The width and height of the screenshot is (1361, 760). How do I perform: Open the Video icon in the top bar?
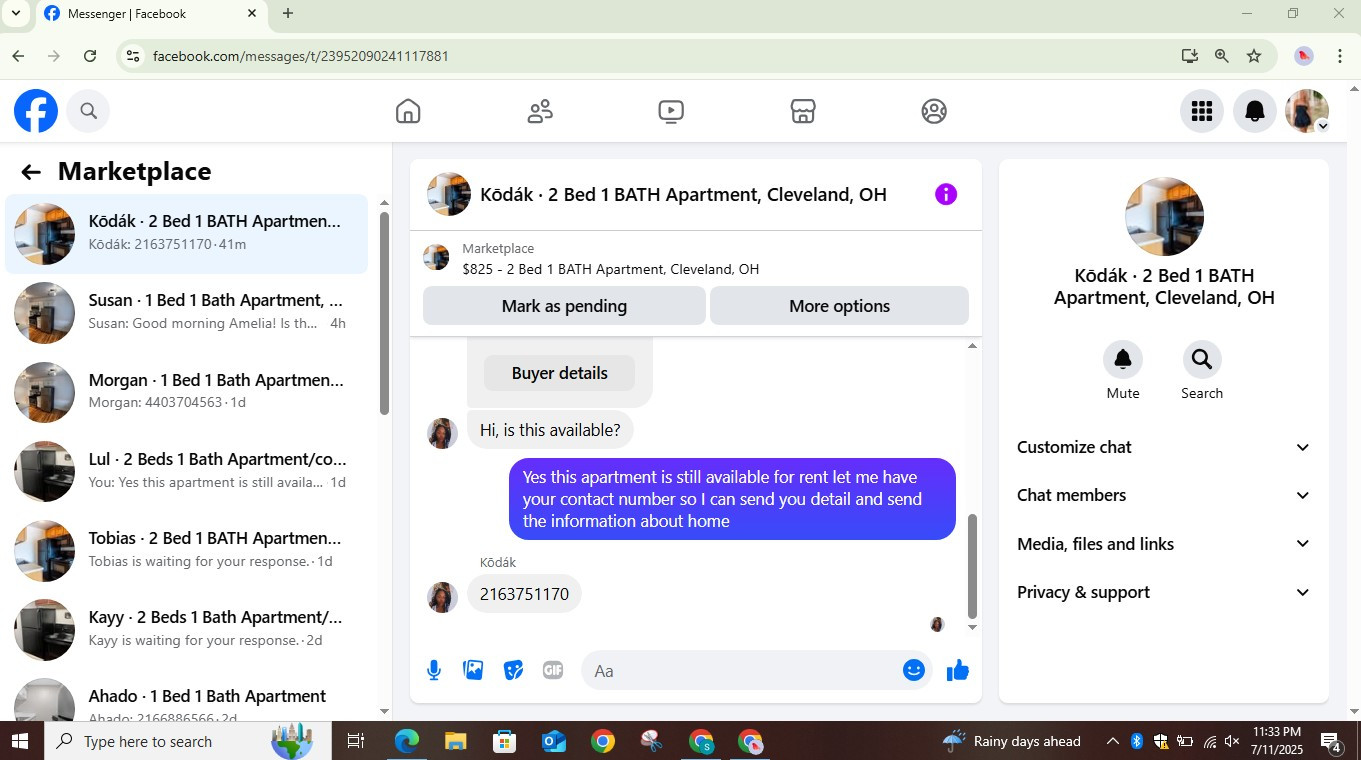[x=671, y=111]
